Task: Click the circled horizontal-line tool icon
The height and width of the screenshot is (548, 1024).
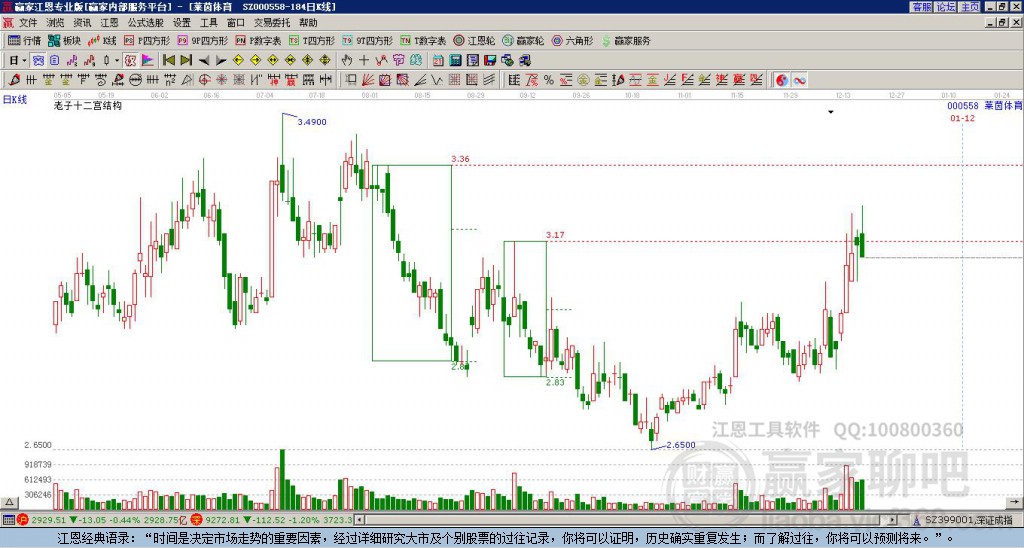Action: (135, 80)
